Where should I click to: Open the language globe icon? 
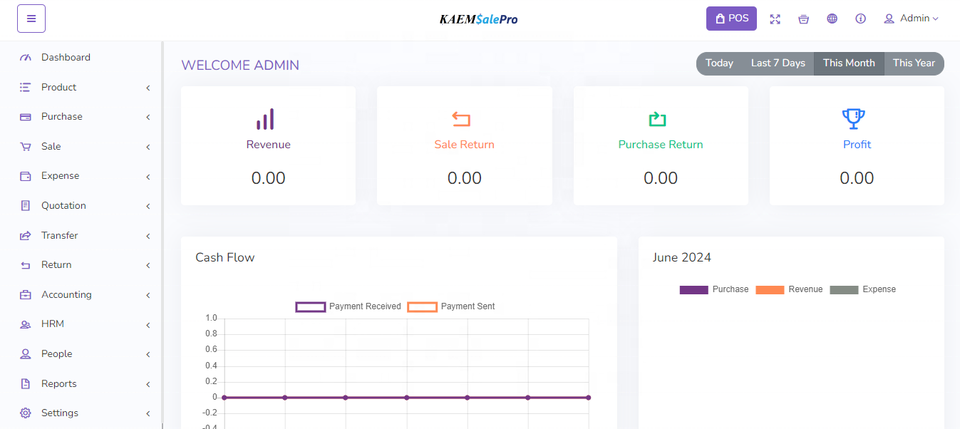832,19
